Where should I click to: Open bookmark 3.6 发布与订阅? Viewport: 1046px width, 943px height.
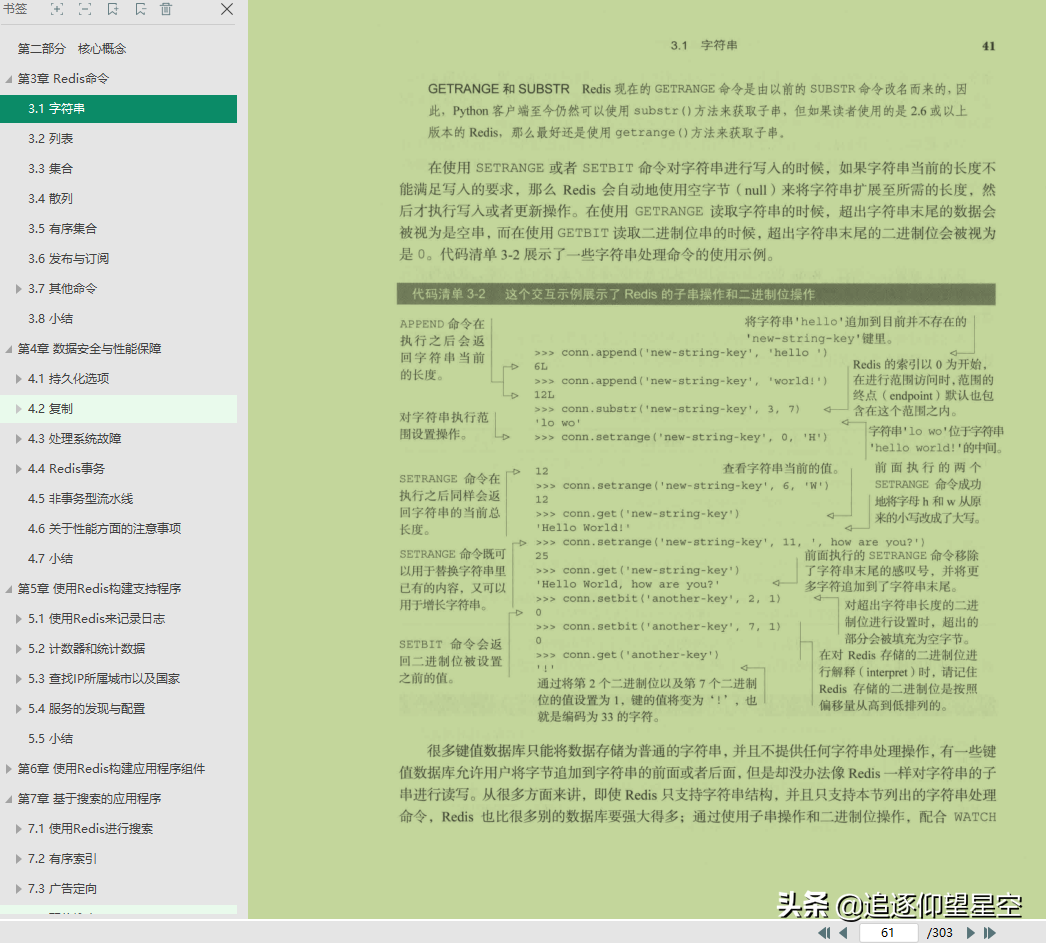pos(69,259)
